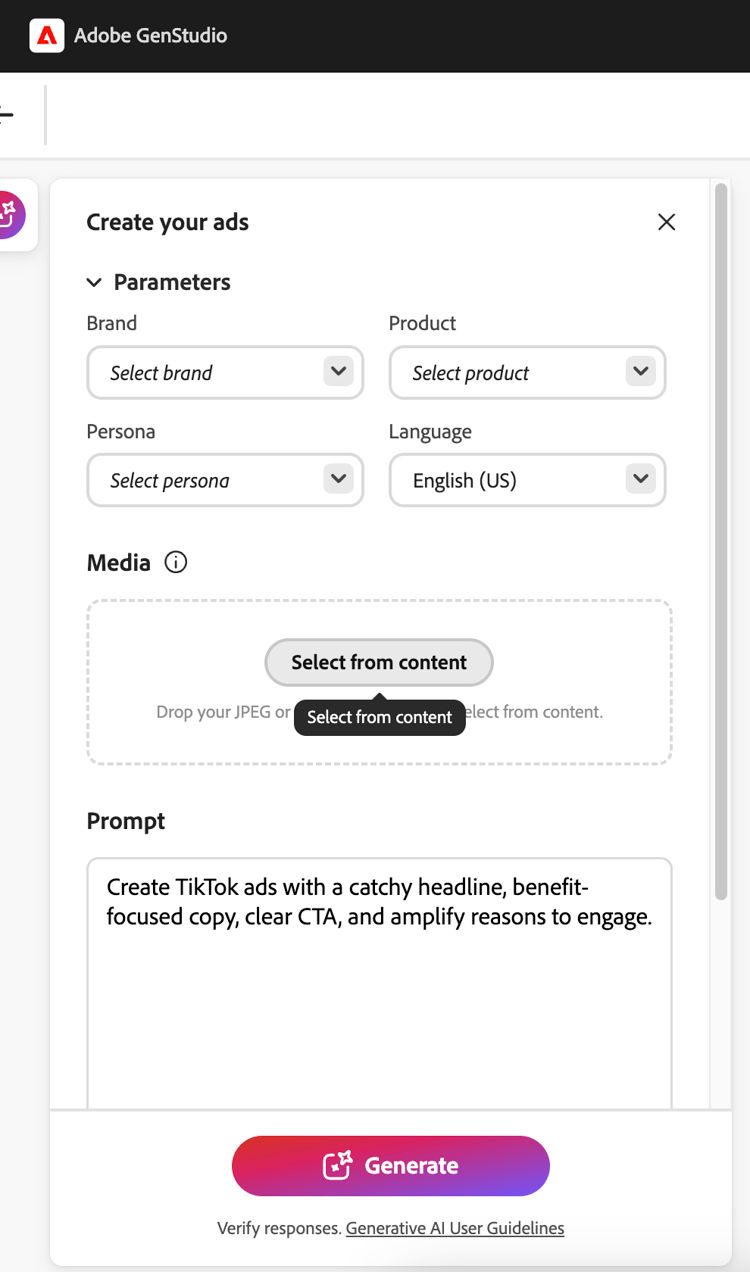Click the chevron icon on the Brand selector

[x=338, y=372]
